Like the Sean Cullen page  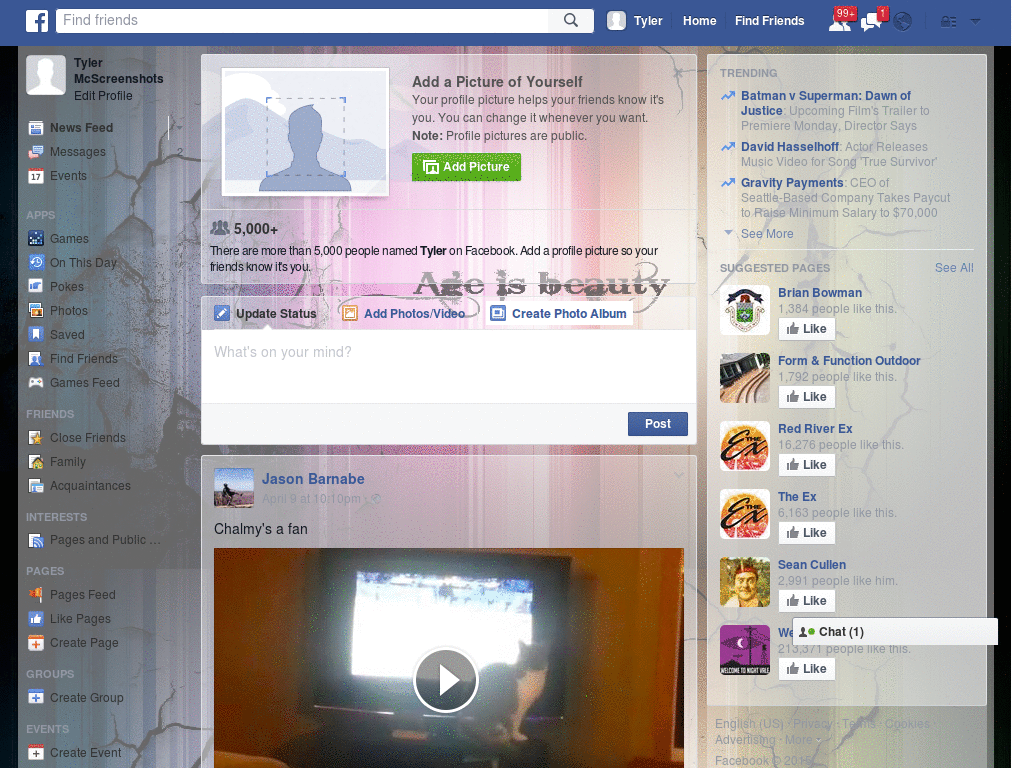807,600
